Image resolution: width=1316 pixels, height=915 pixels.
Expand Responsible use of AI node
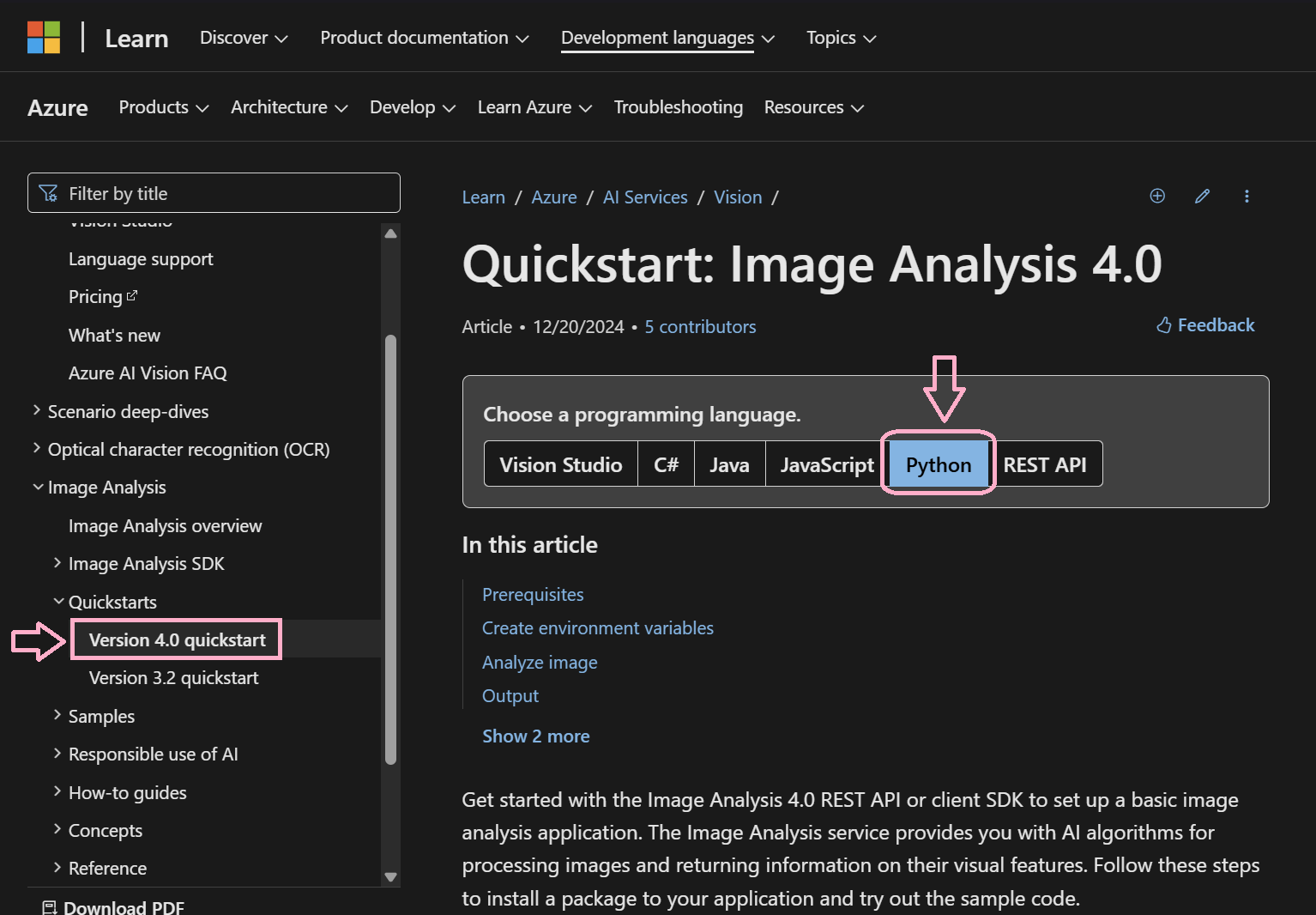[x=57, y=753]
